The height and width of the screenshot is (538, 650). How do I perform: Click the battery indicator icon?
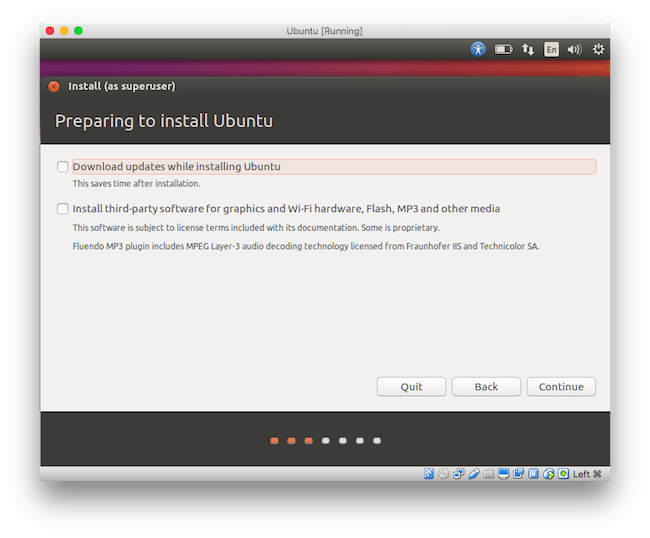pos(504,49)
